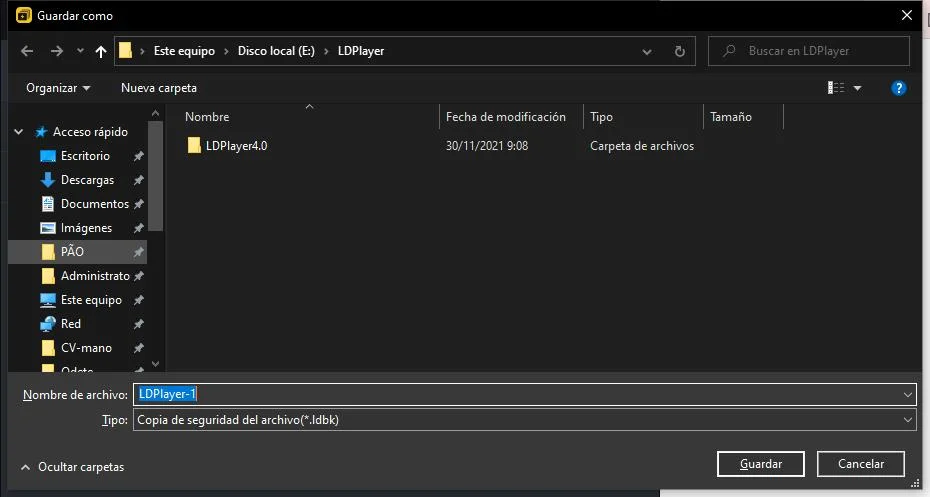Click the Guardar button
Image resolution: width=930 pixels, height=497 pixels.
(760, 464)
